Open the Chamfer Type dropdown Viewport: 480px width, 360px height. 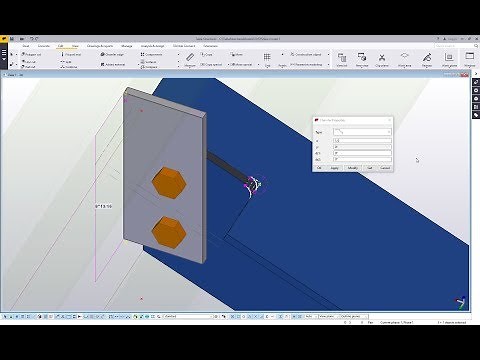pyautogui.click(x=362, y=132)
